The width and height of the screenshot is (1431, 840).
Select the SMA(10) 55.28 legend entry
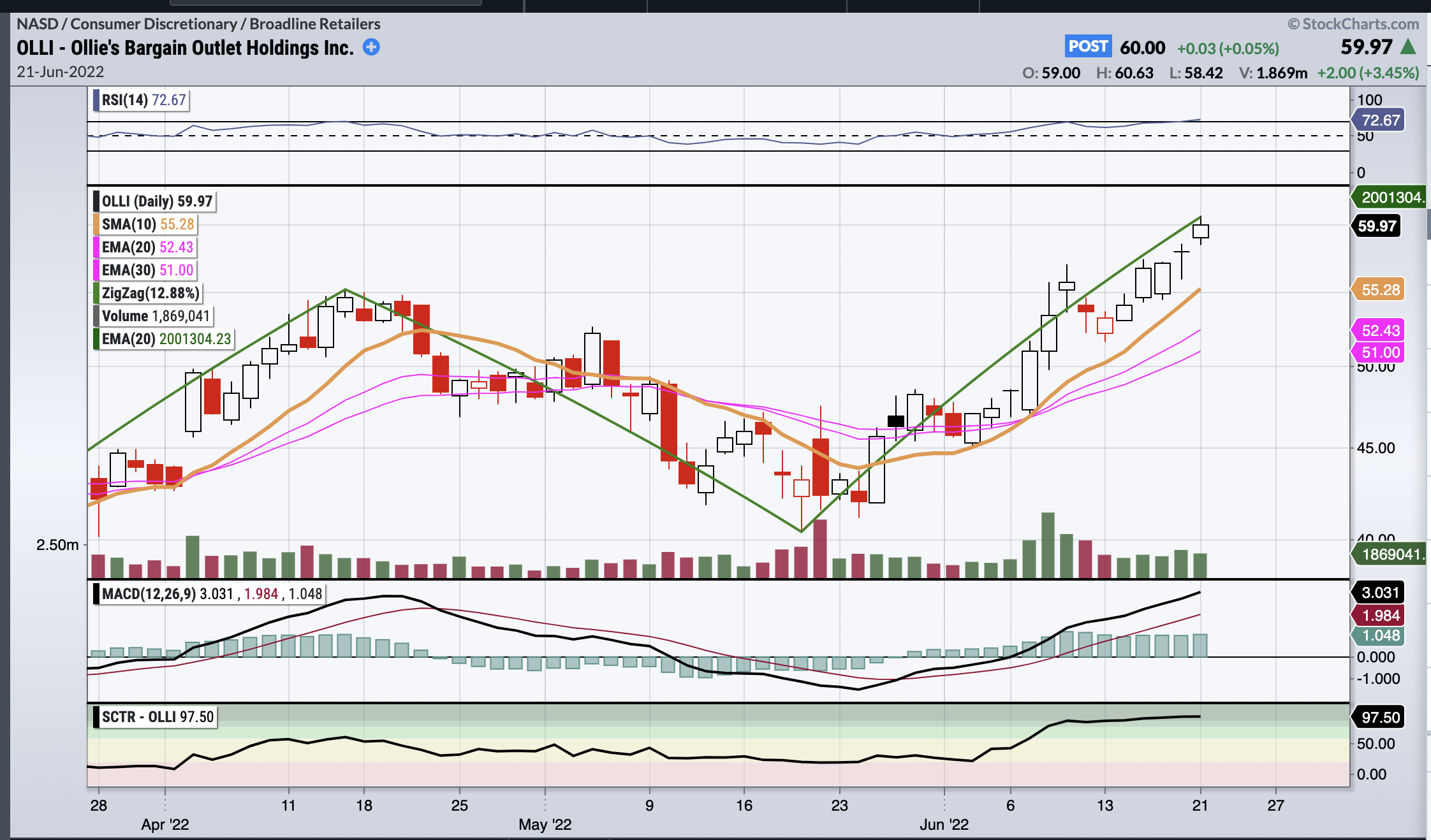pyautogui.click(x=145, y=224)
